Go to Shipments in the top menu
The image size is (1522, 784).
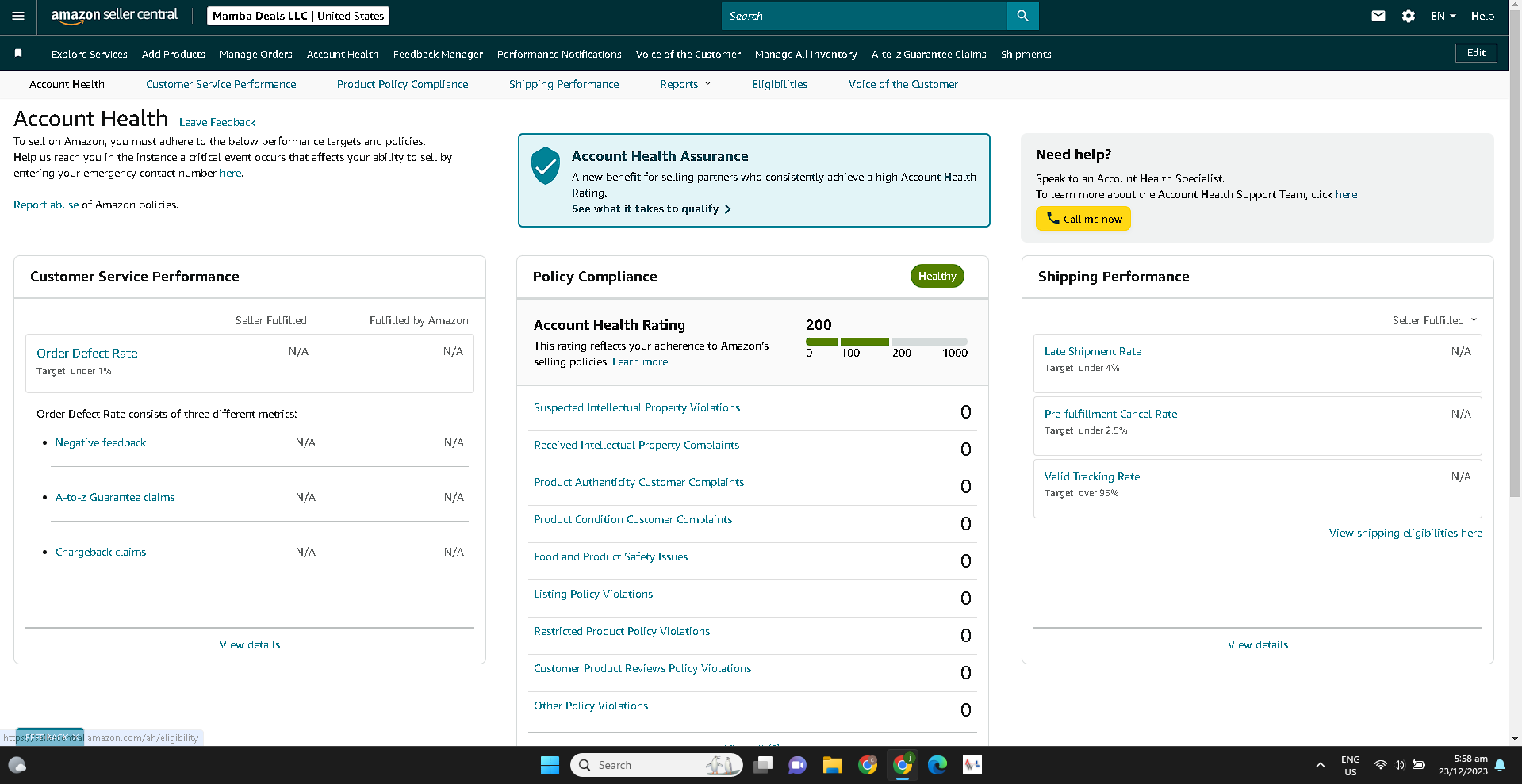coord(1026,54)
